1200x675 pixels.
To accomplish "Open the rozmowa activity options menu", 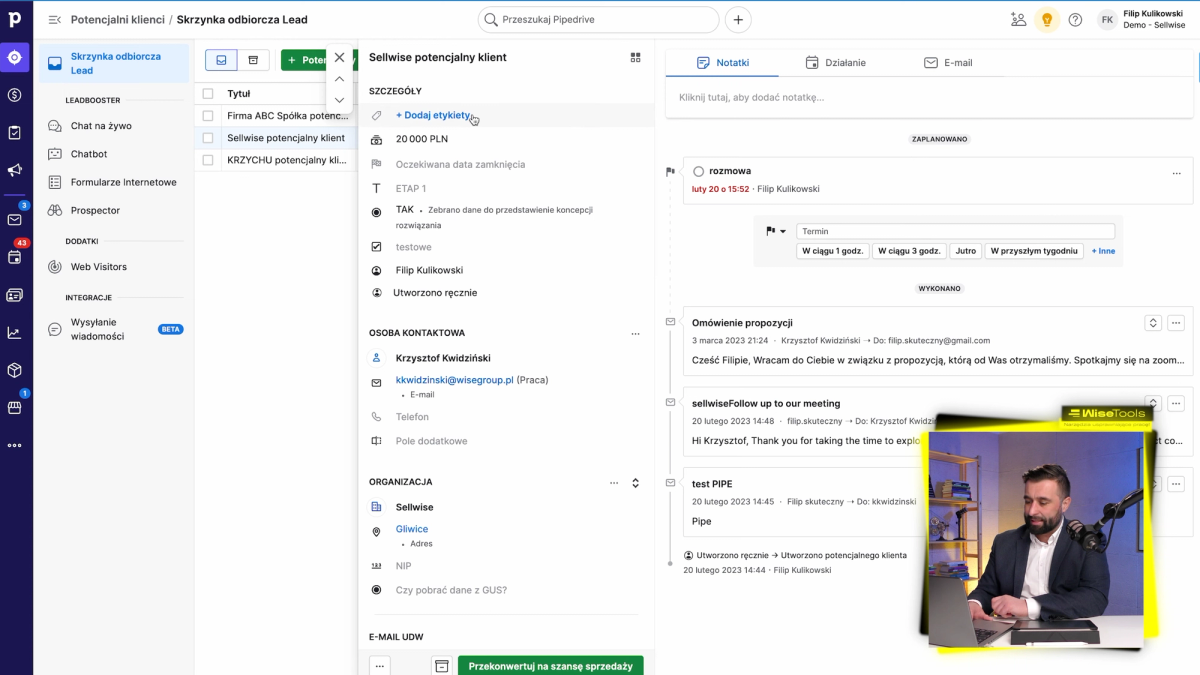I will 1176,173.
